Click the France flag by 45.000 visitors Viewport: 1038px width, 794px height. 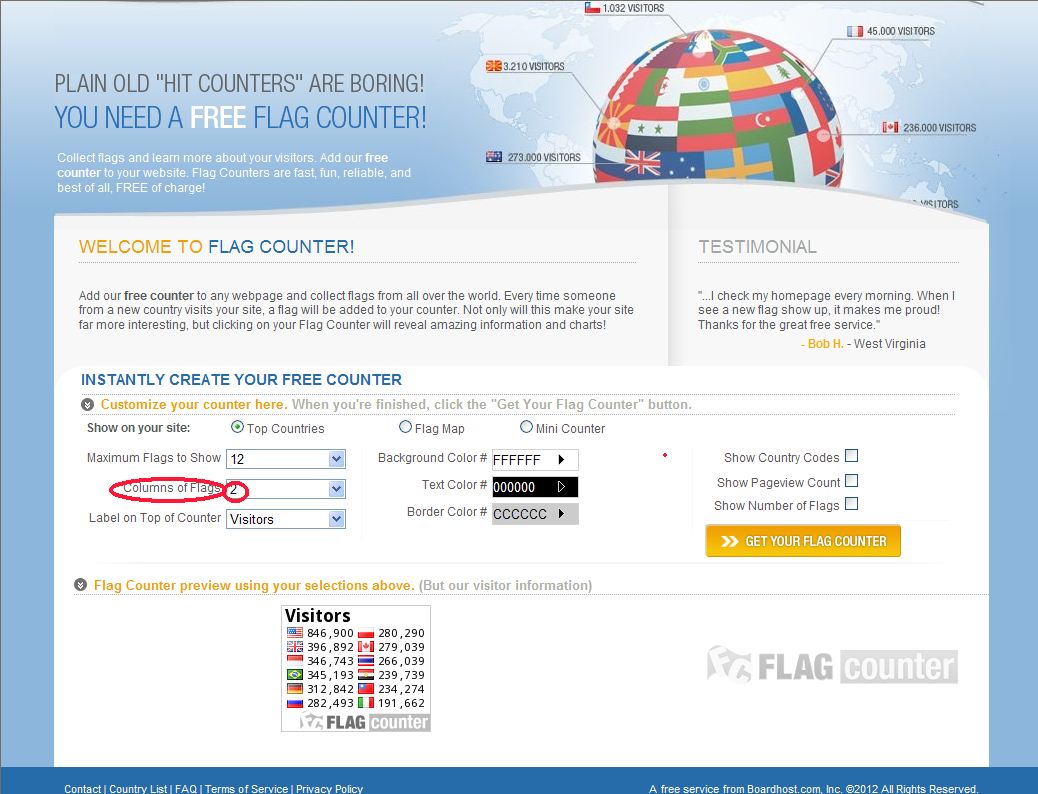click(855, 31)
